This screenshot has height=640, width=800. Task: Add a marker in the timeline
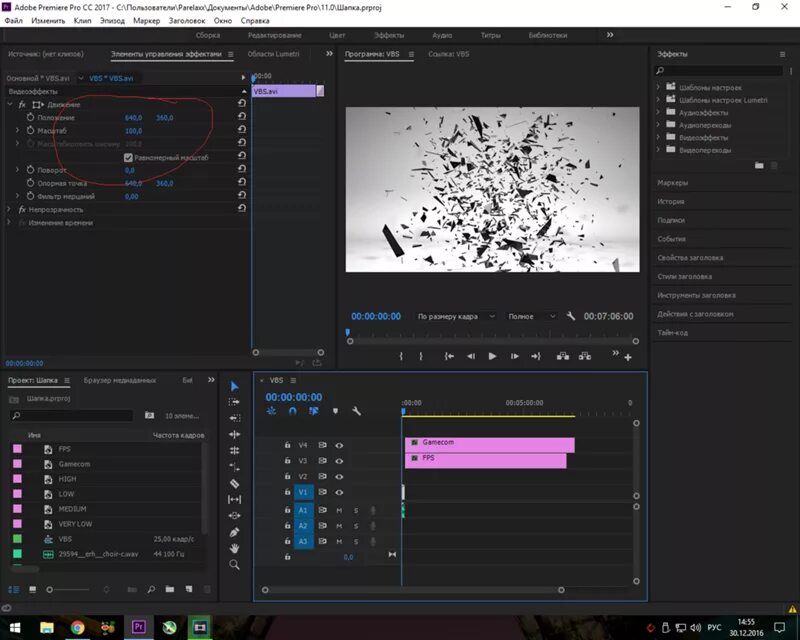click(335, 411)
